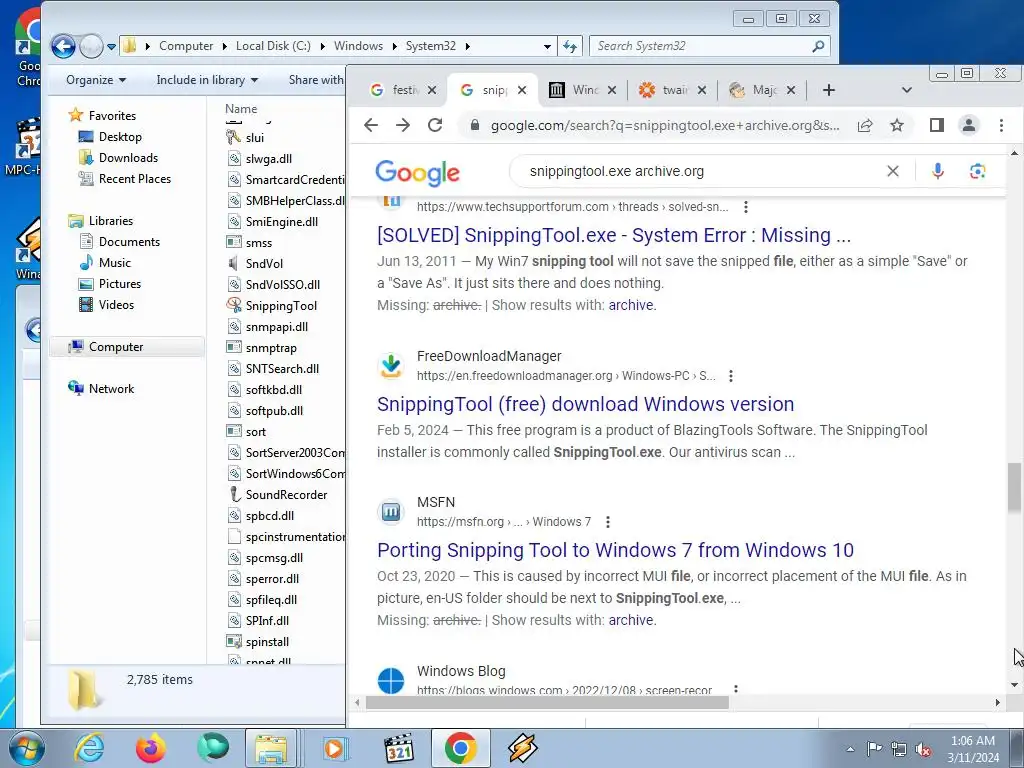Select Music library

point(115,263)
